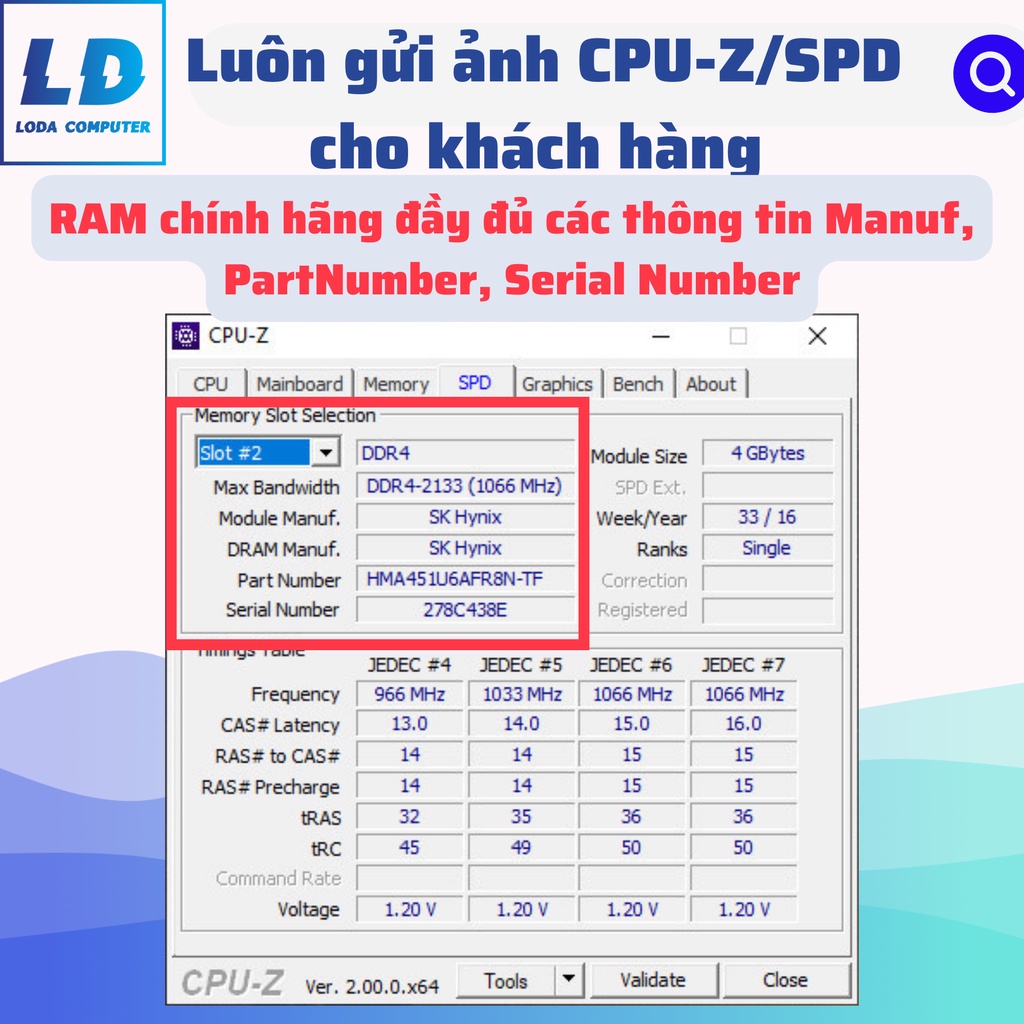Close the CPU-Z window with X
1024x1024 pixels.
[x=817, y=336]
